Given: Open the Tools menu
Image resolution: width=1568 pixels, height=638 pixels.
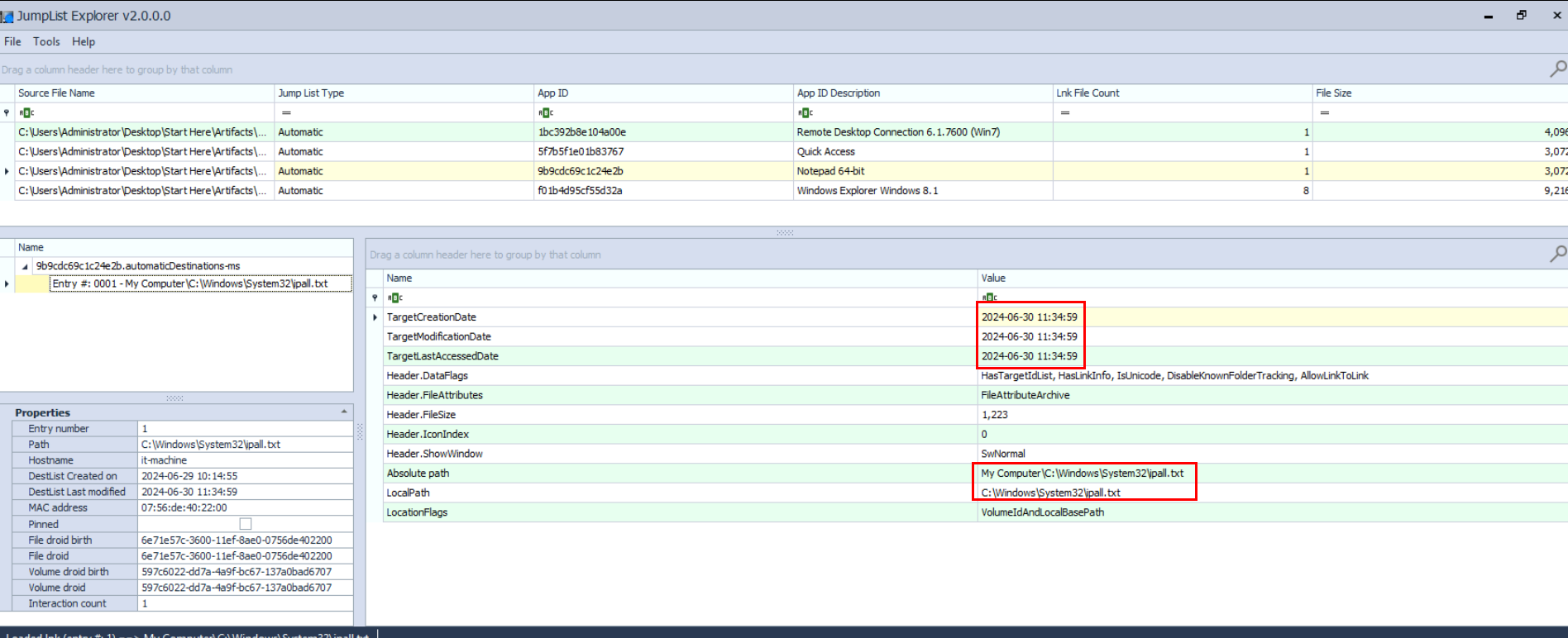Looking at the screenshot, I should pyautogui.click(x=46, y=41).
